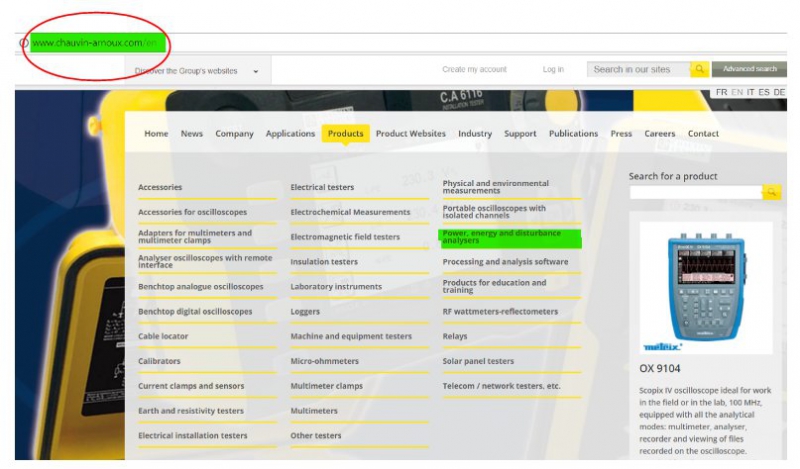Click the OX 9104 product title
800x469 pixels.
pos(660,368)
